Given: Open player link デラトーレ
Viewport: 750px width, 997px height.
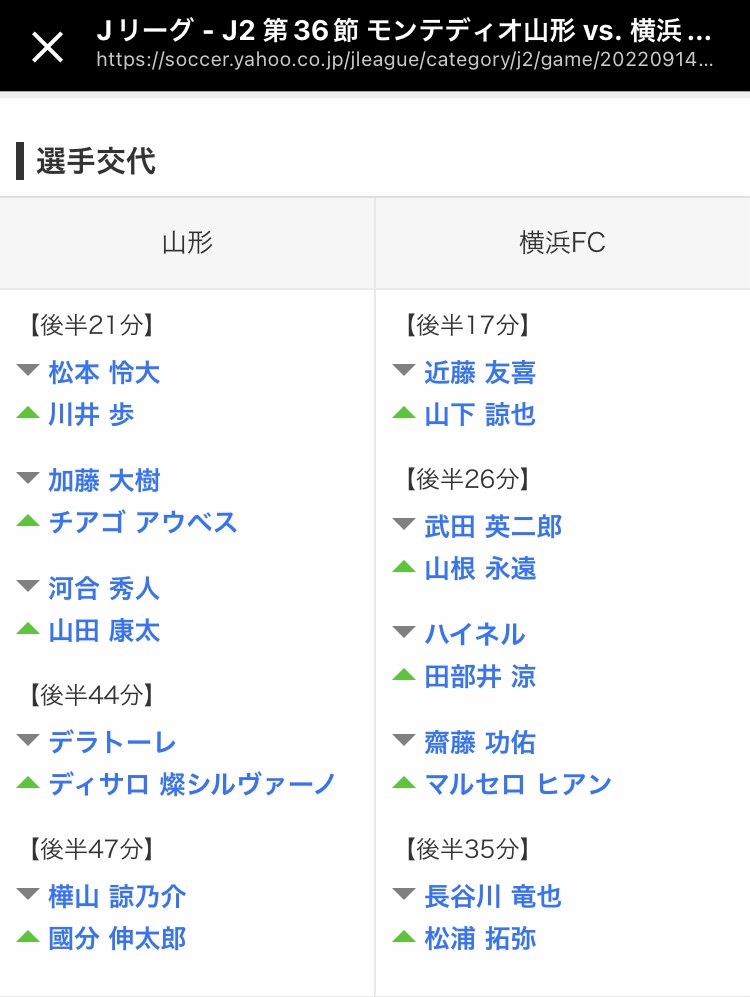Looking at the screenshot, I should (x=113, y=743).
